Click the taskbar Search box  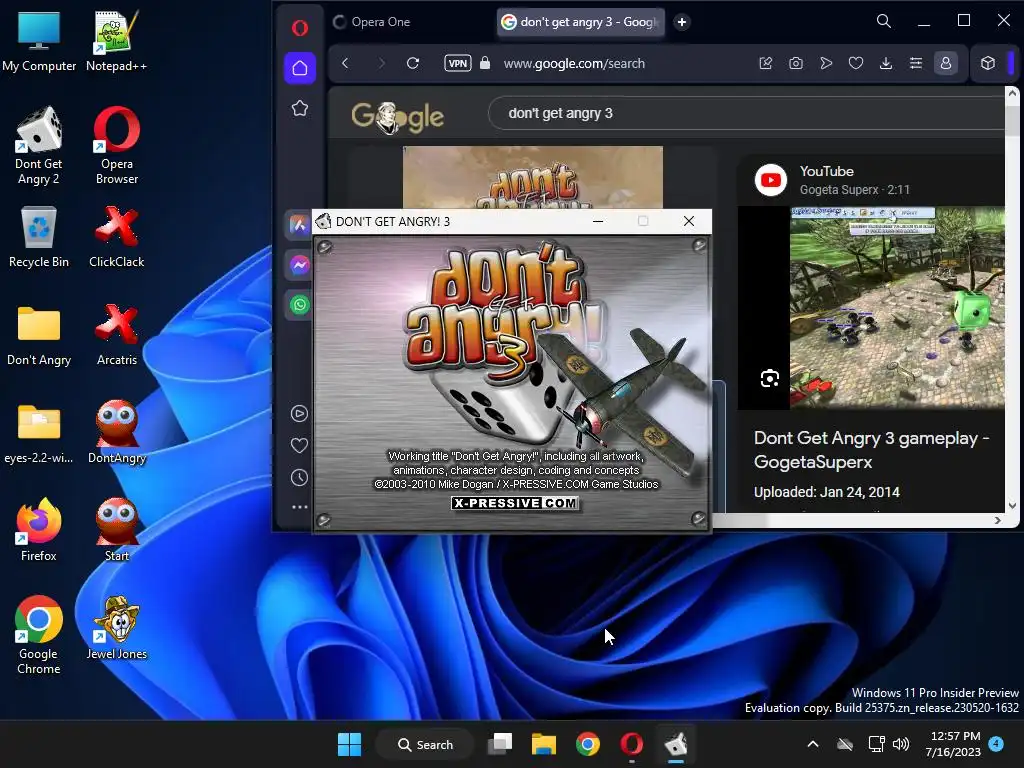(x=424, y=744)
